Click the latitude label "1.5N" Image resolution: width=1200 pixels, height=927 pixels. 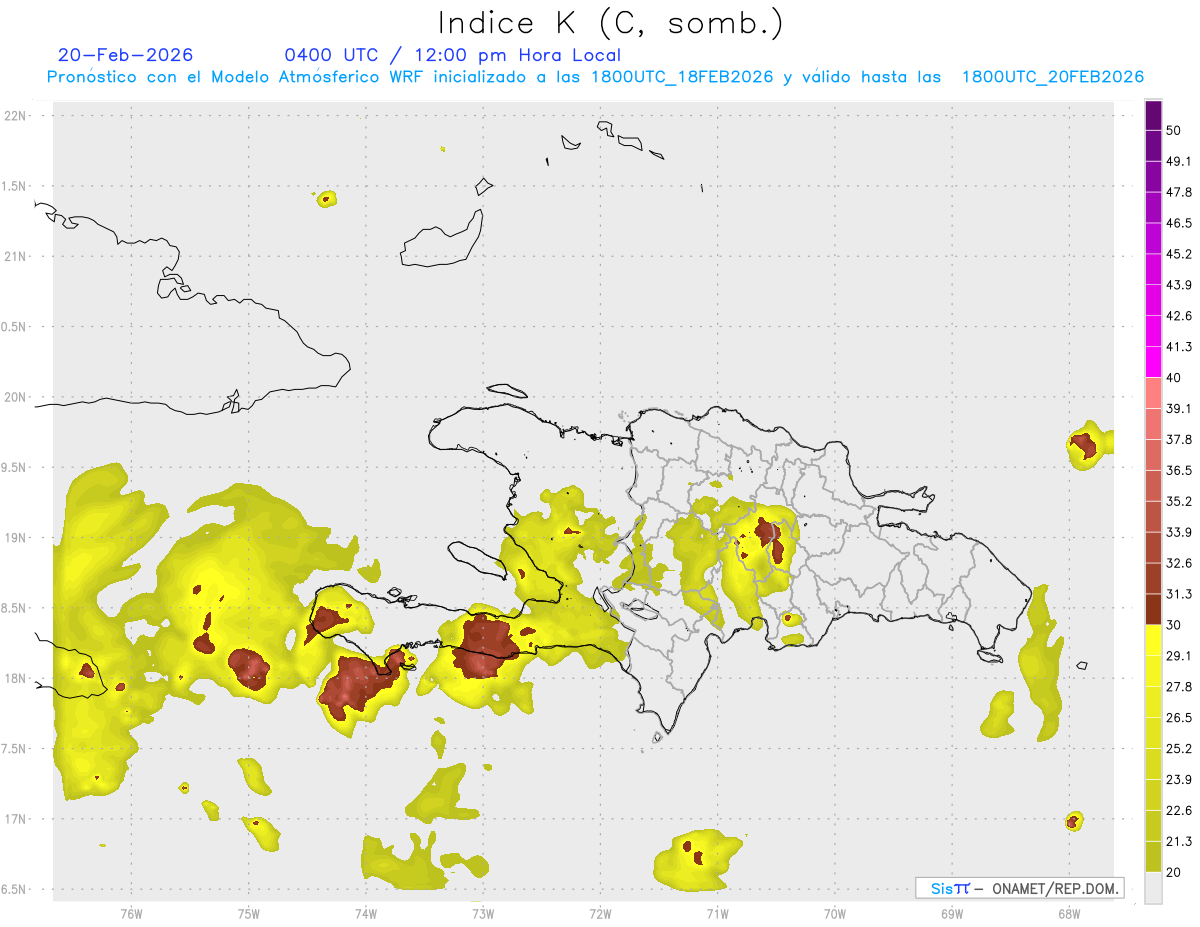14,186
